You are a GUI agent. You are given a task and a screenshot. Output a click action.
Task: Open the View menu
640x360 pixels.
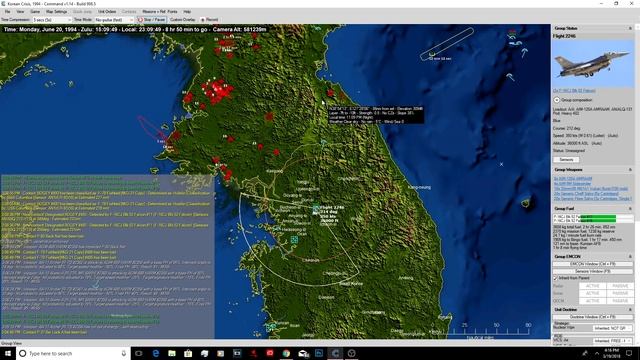pyautogui.click(x=20, y=11)
